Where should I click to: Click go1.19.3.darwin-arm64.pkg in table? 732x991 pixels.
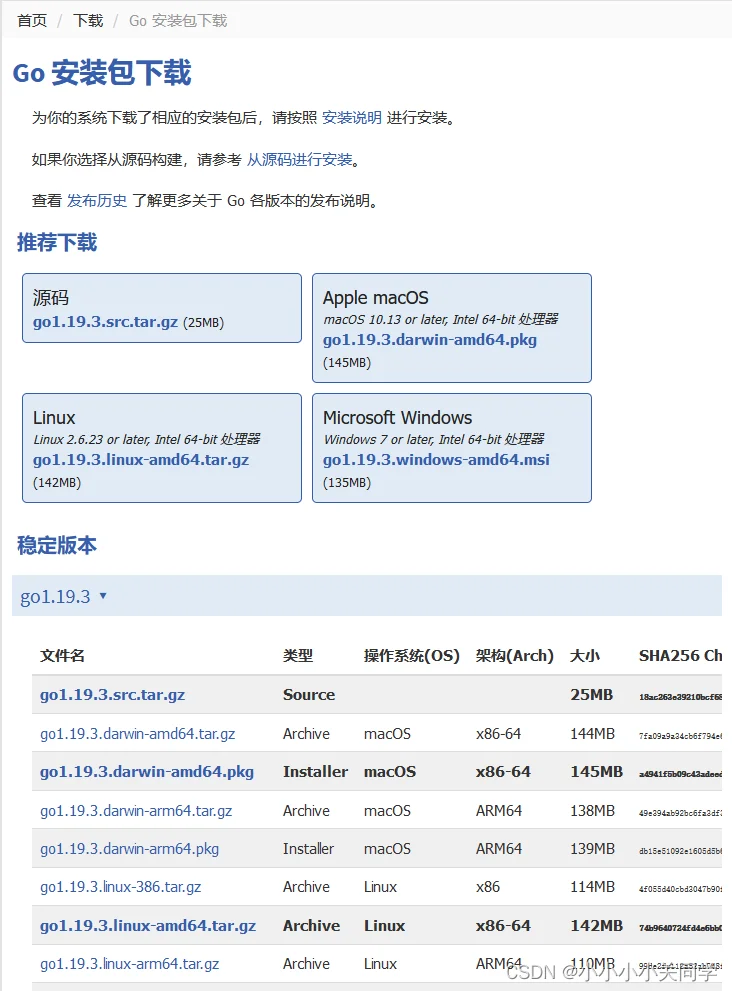(x=130, y=849)
